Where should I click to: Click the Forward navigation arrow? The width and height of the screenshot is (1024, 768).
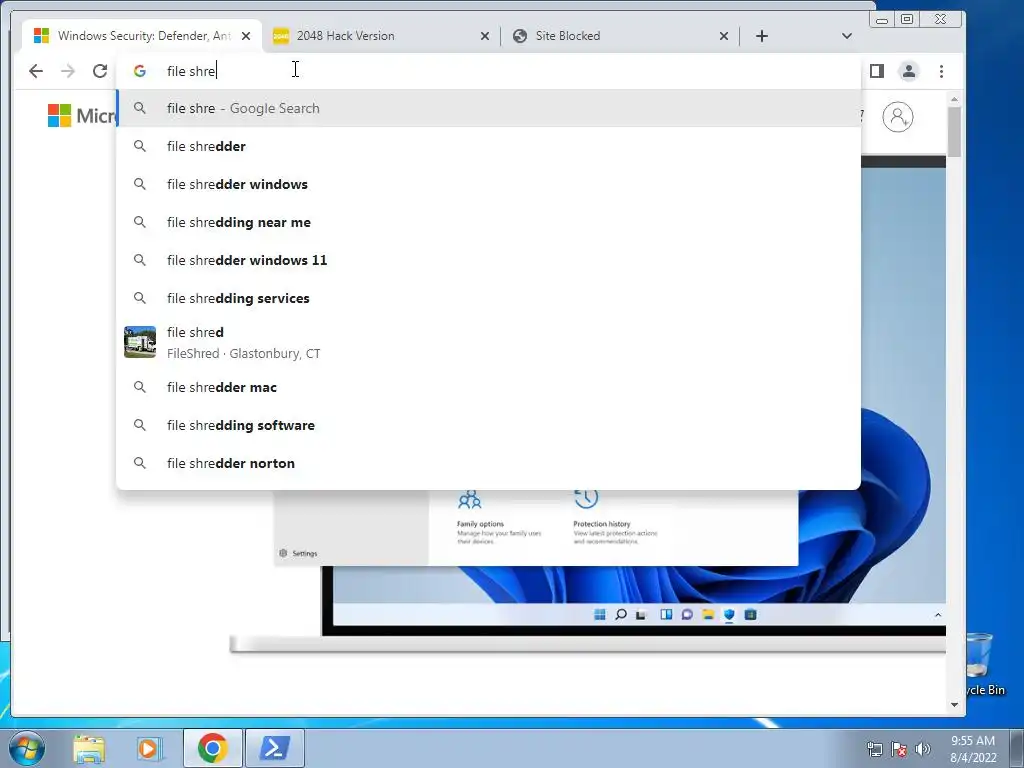[68, 71]
